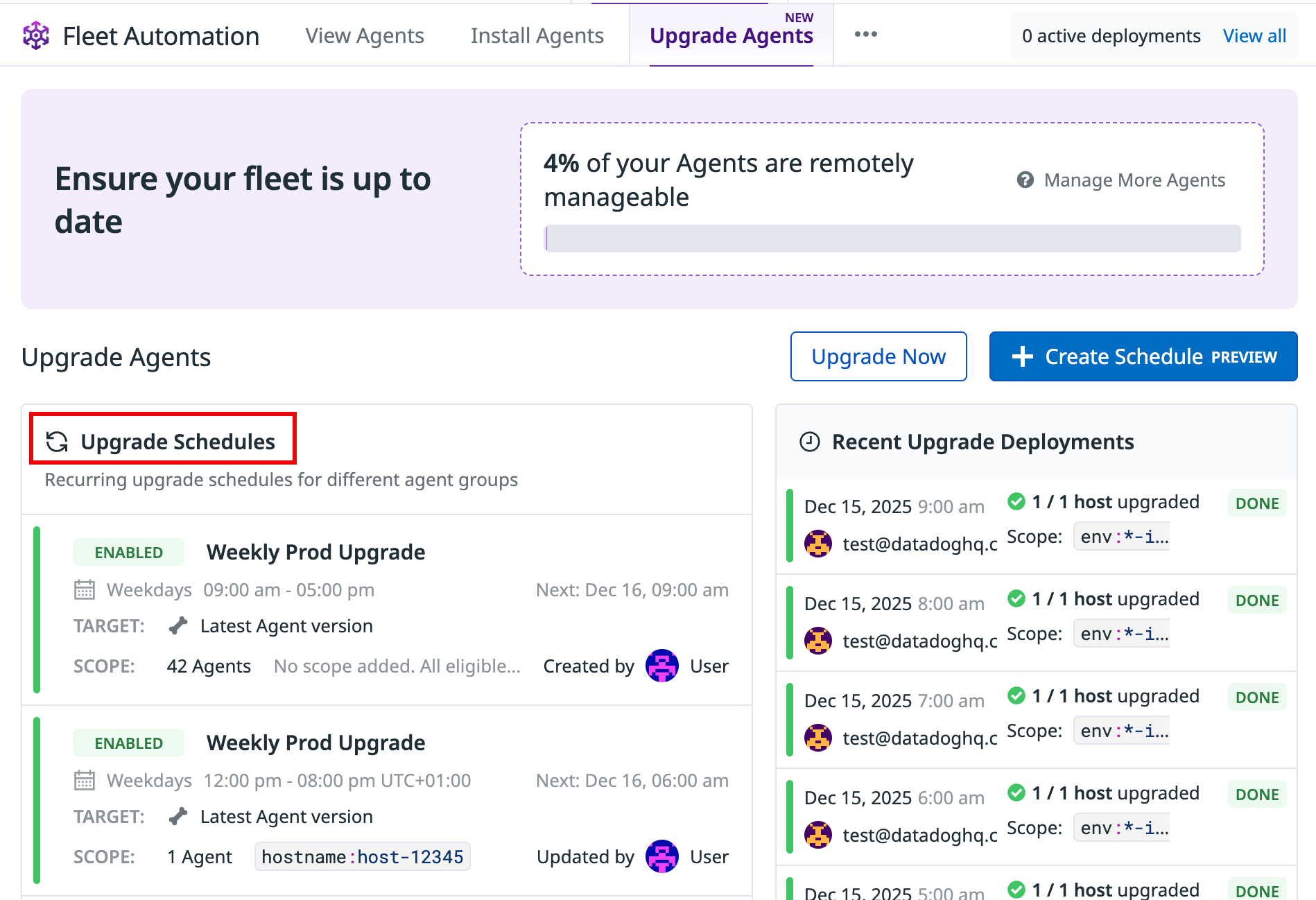Open the View all deployments link
This screenshot has width=1316, height=900.
pos(1254,36)
